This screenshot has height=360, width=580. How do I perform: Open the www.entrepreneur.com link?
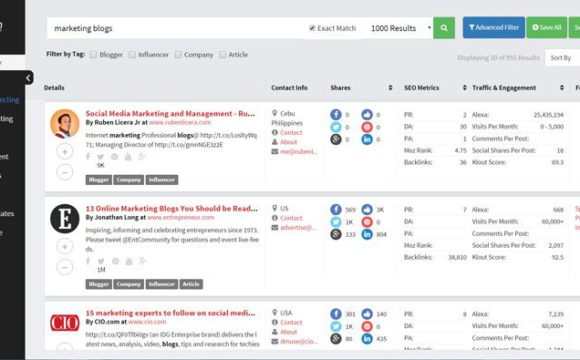pyautogui.click(x=181, y=218)
